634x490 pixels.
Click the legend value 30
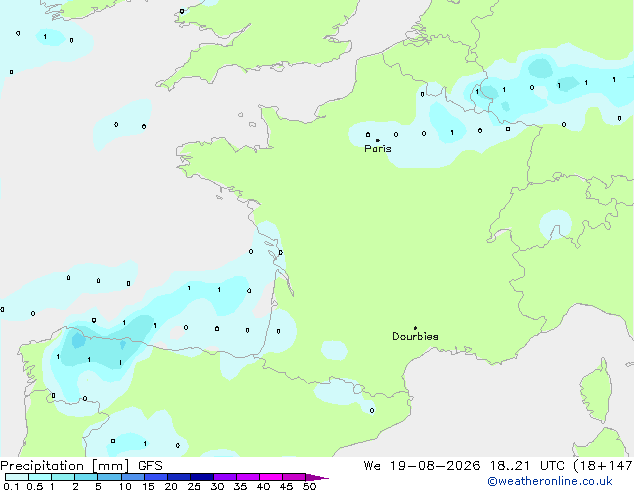click(217, 486)
